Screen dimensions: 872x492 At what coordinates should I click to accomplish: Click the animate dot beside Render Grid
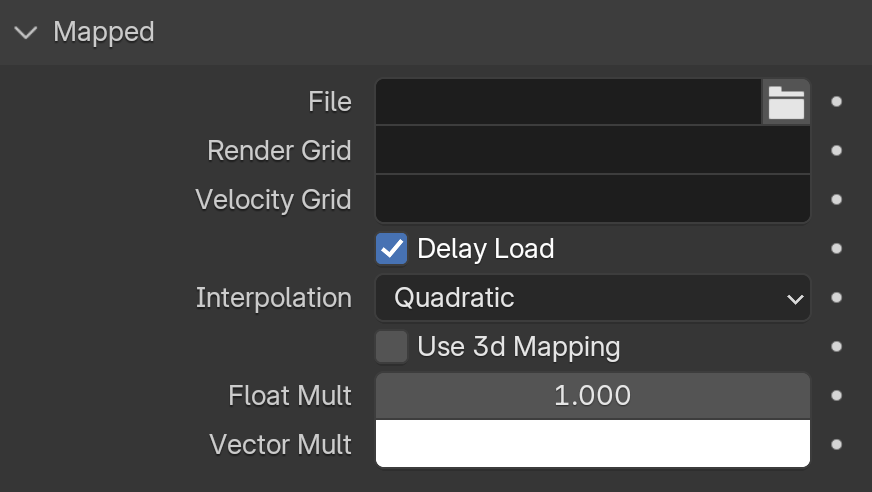(836, 151)
